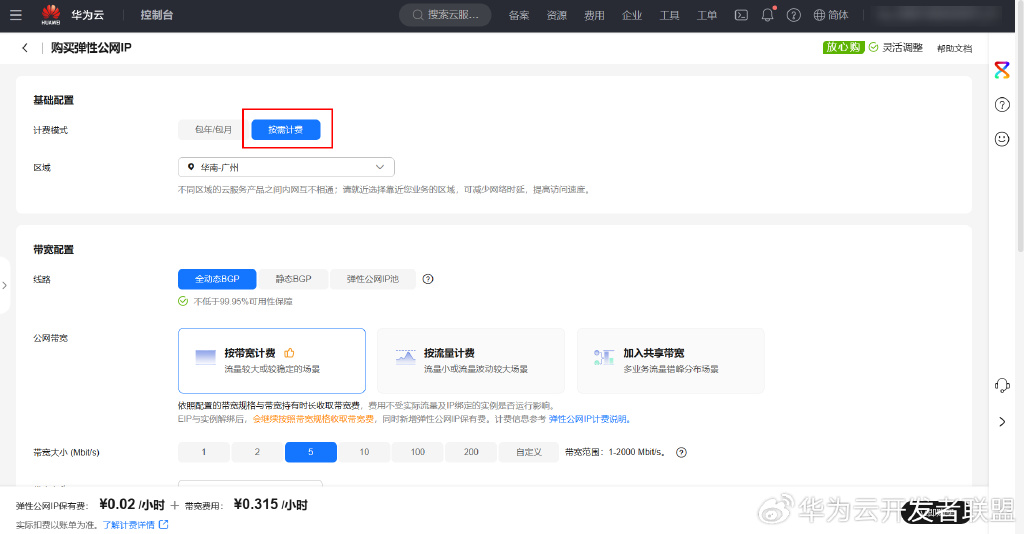Choose the join shared bandwidth card
The height and width of the screenshot is (534, 1024).
pyautogui.click(x=671, y=360)
